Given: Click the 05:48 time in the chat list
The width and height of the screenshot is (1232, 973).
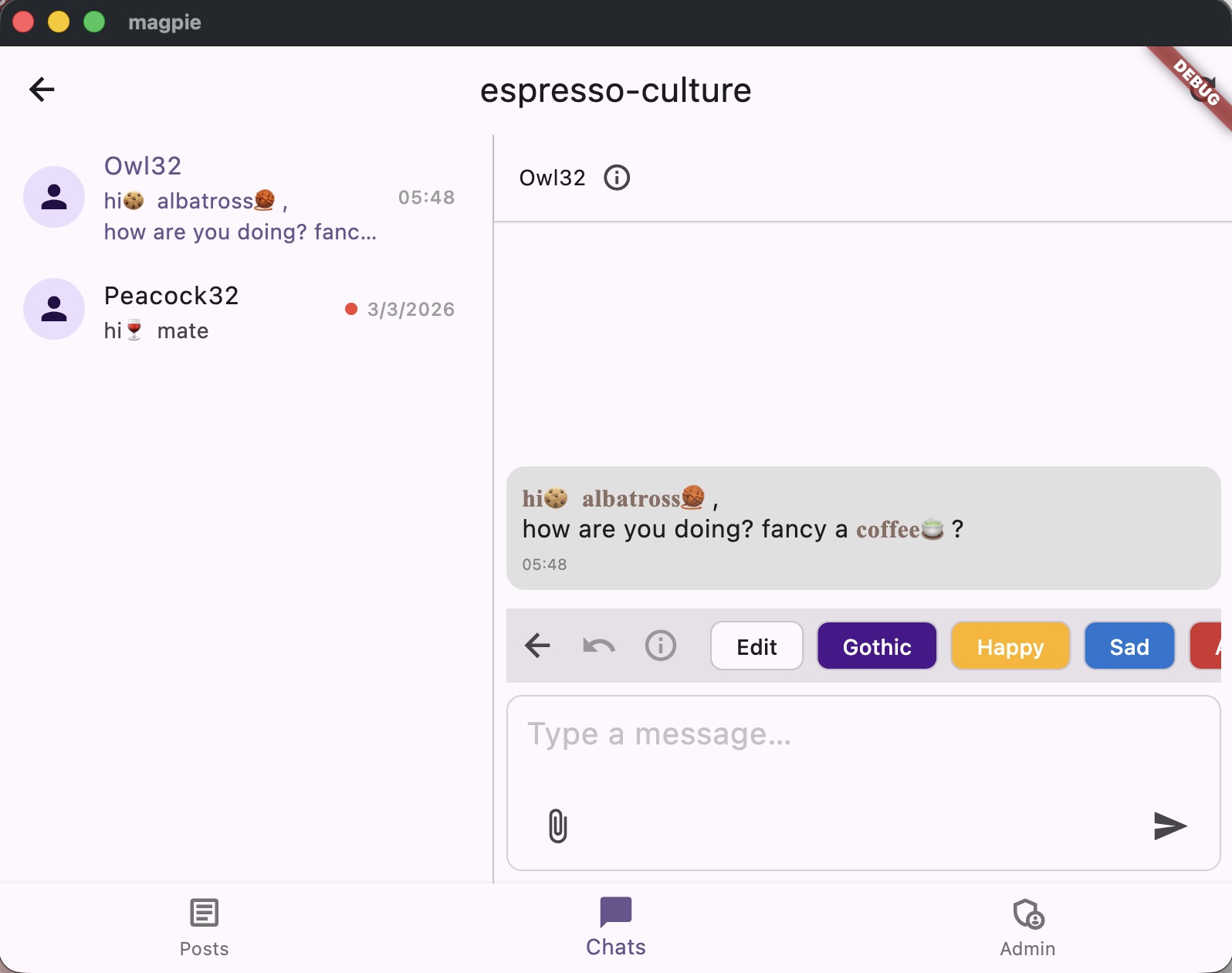Looking at the screenshot, I should coord(426,198).
